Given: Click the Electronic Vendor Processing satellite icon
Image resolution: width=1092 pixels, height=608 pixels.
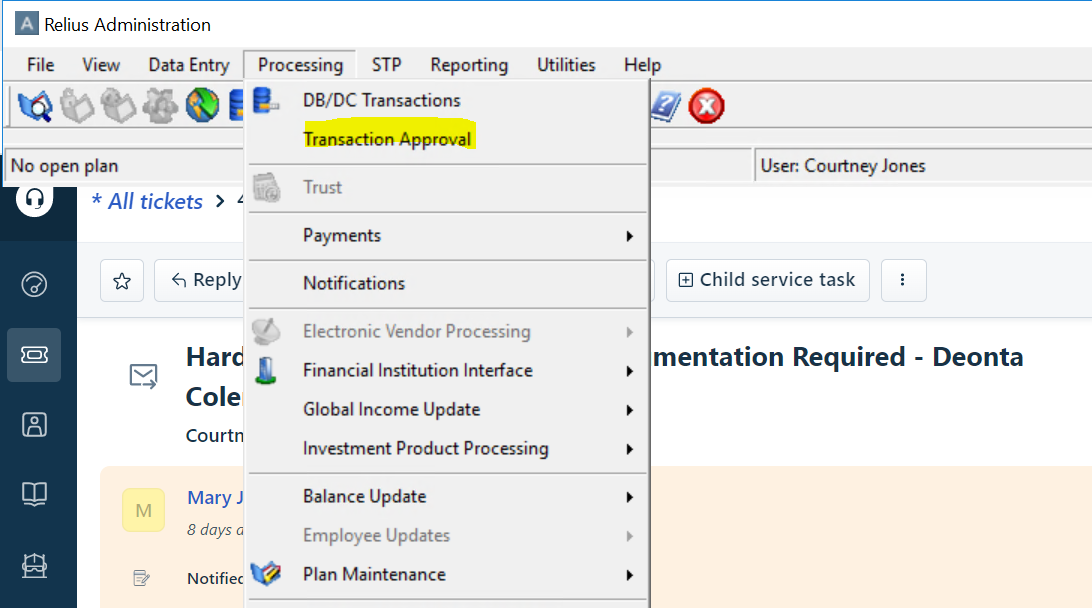Looking at the screenshot, I should (265, 332).
